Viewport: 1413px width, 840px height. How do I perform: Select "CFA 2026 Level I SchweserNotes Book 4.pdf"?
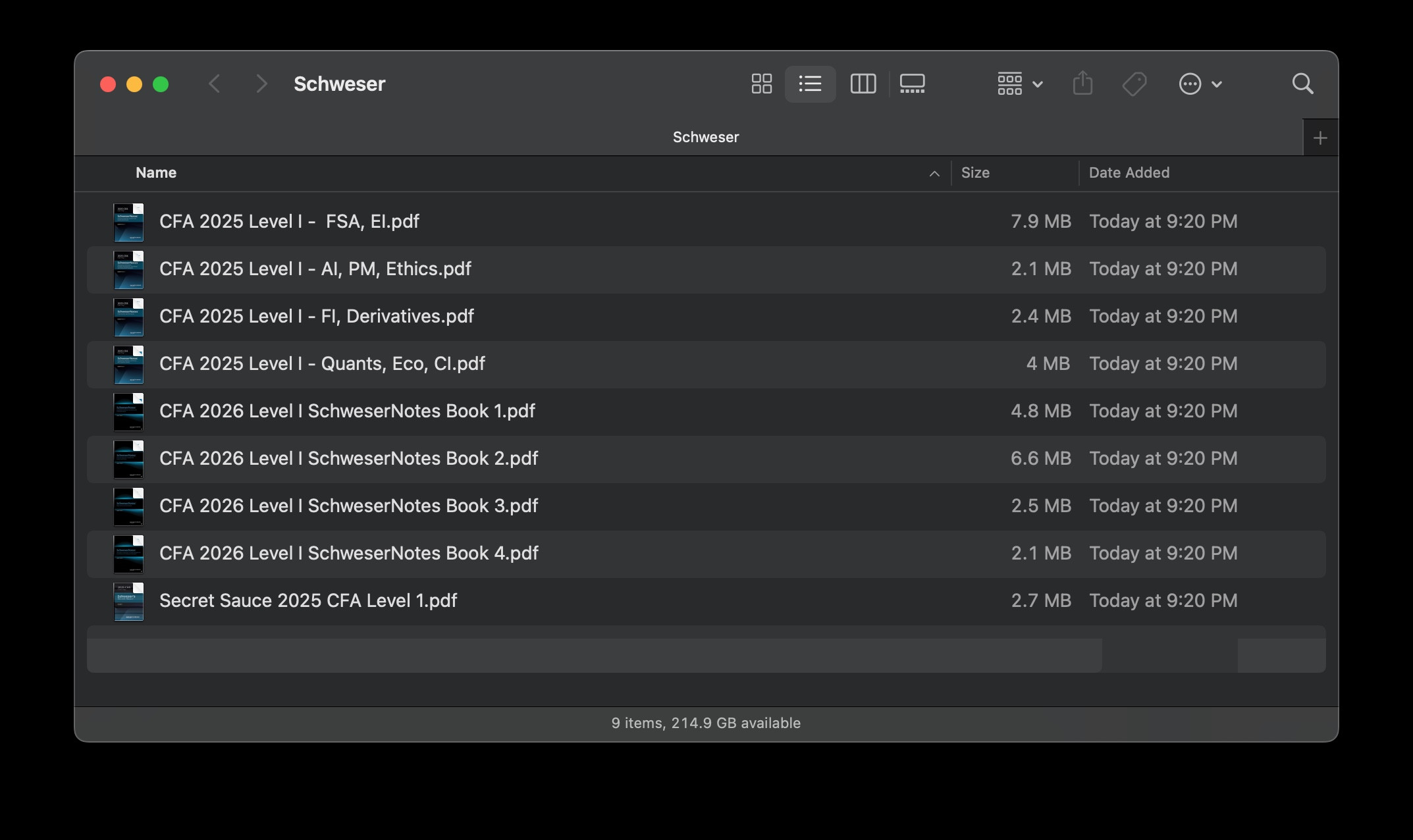pos(349,553)
